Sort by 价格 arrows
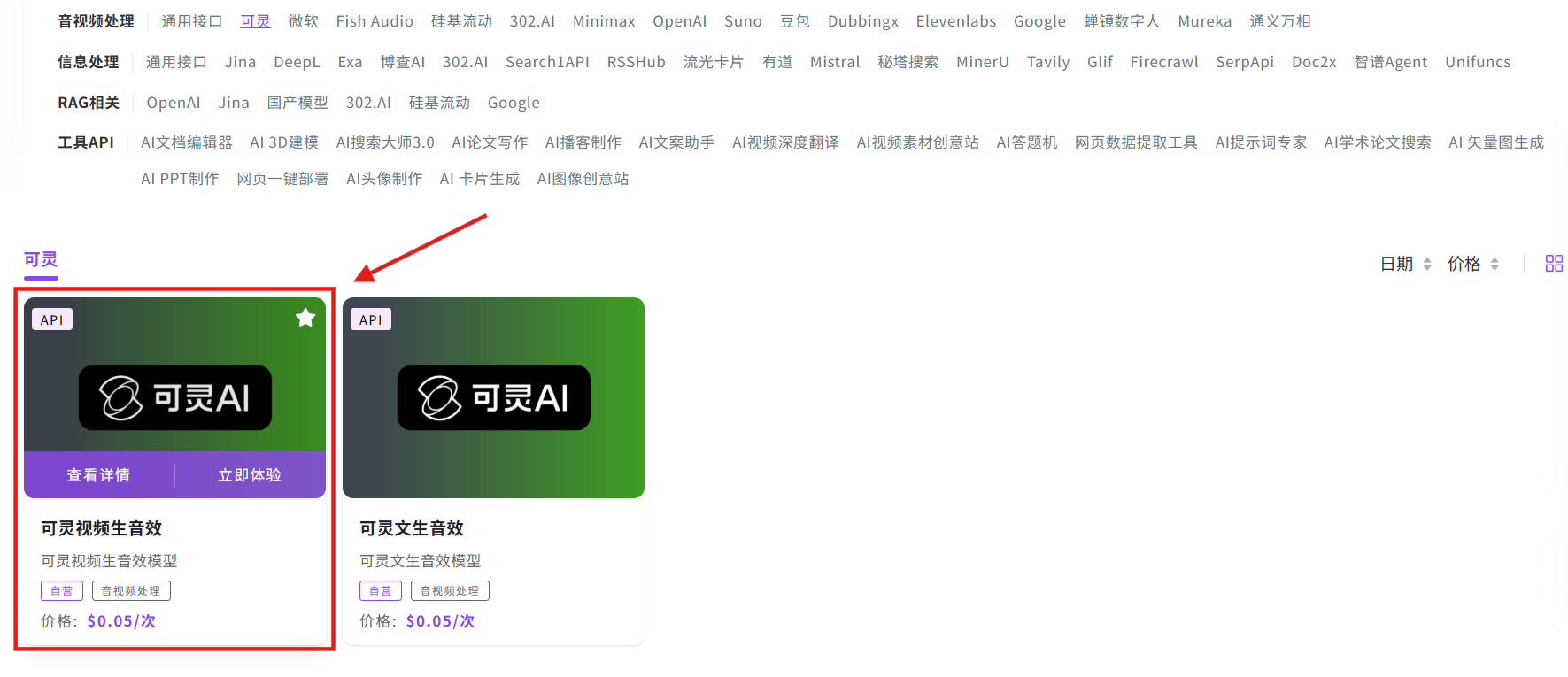 click(x=1495, y=264)
